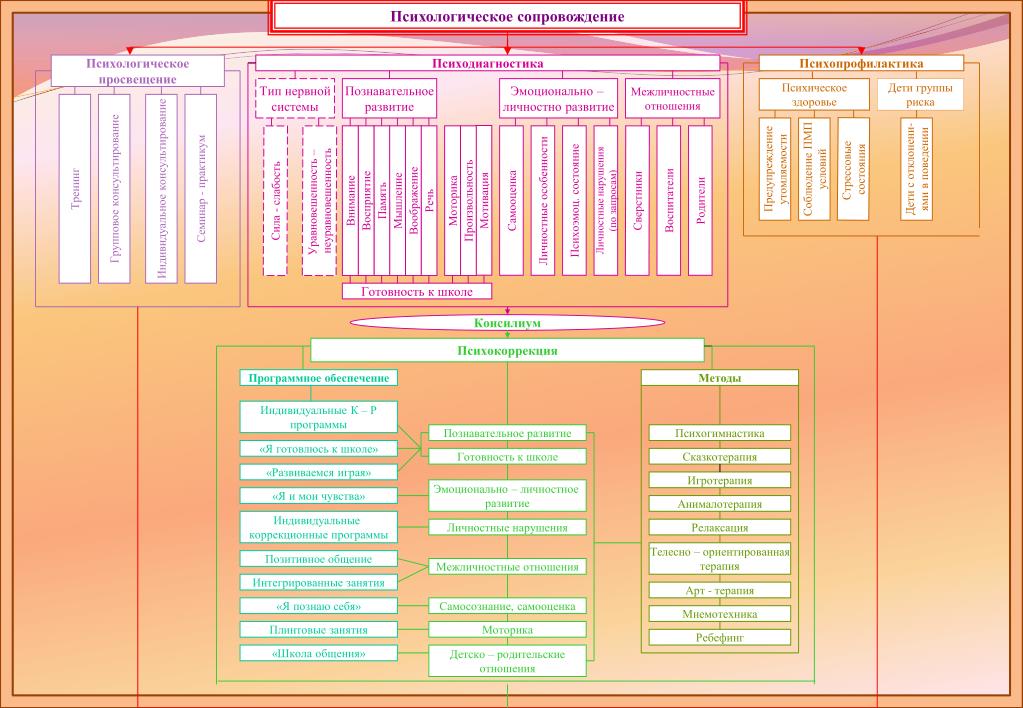Click the «Психологическое сопровождение» title box

(507, 16)
